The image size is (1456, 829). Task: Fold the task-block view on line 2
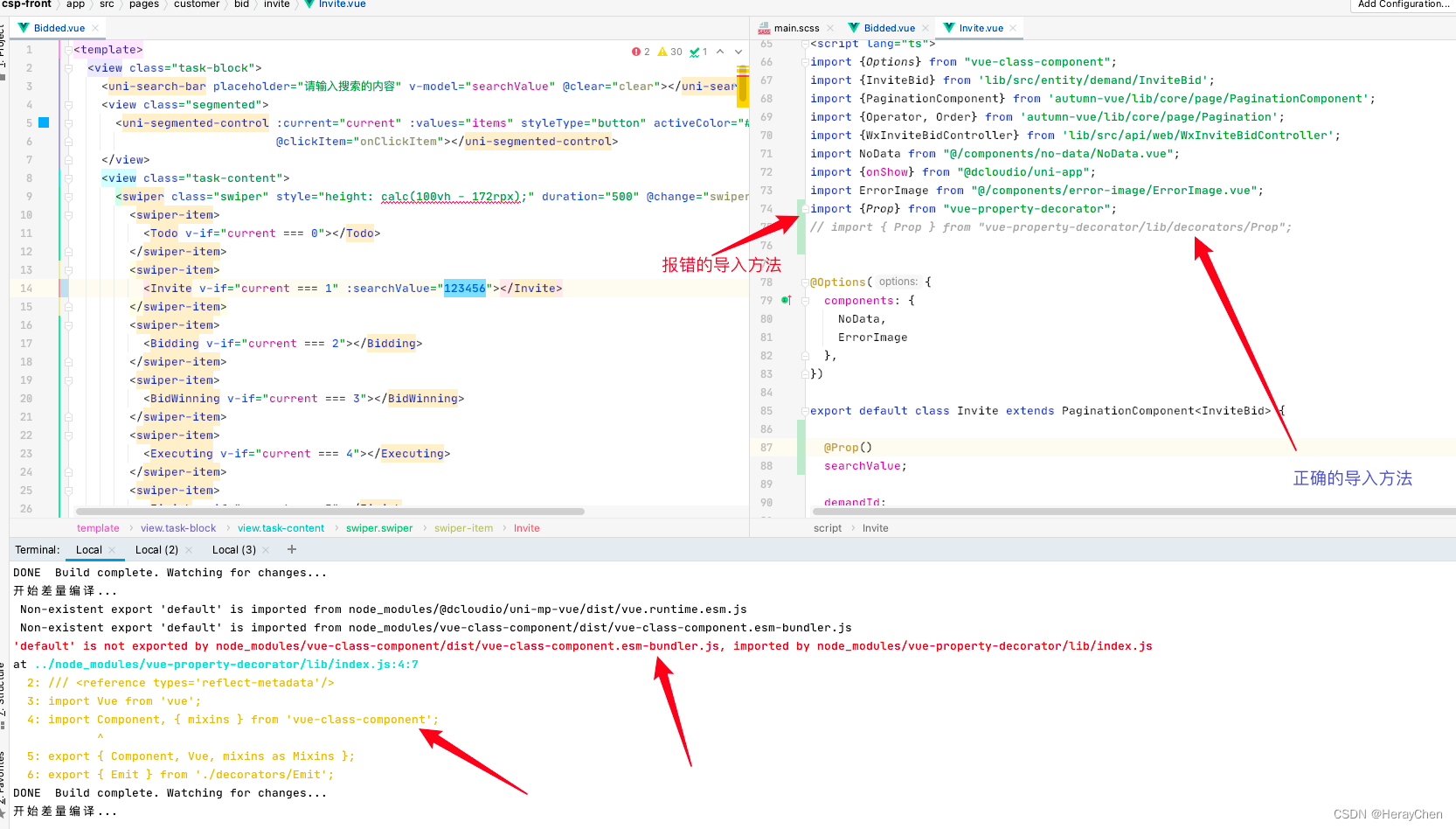pyautogui.click(x=67, y=68)
